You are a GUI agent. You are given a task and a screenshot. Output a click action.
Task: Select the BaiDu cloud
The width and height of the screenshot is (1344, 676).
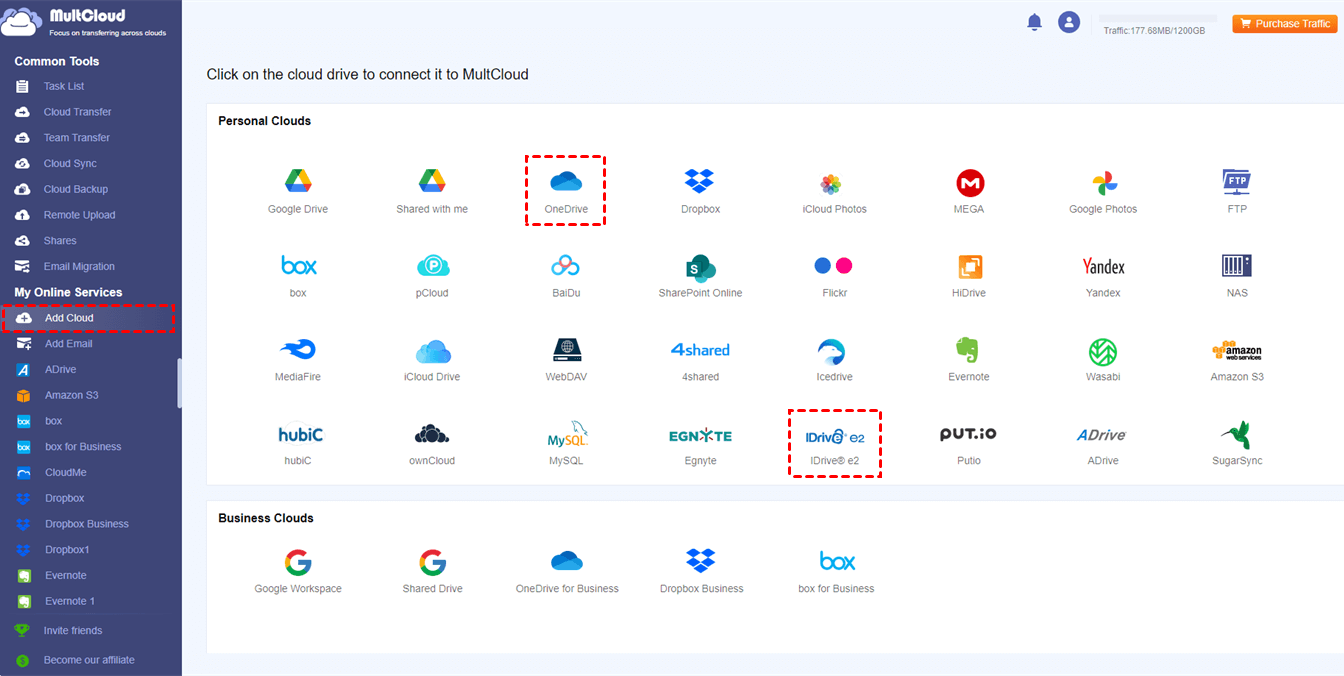point(566,275)
